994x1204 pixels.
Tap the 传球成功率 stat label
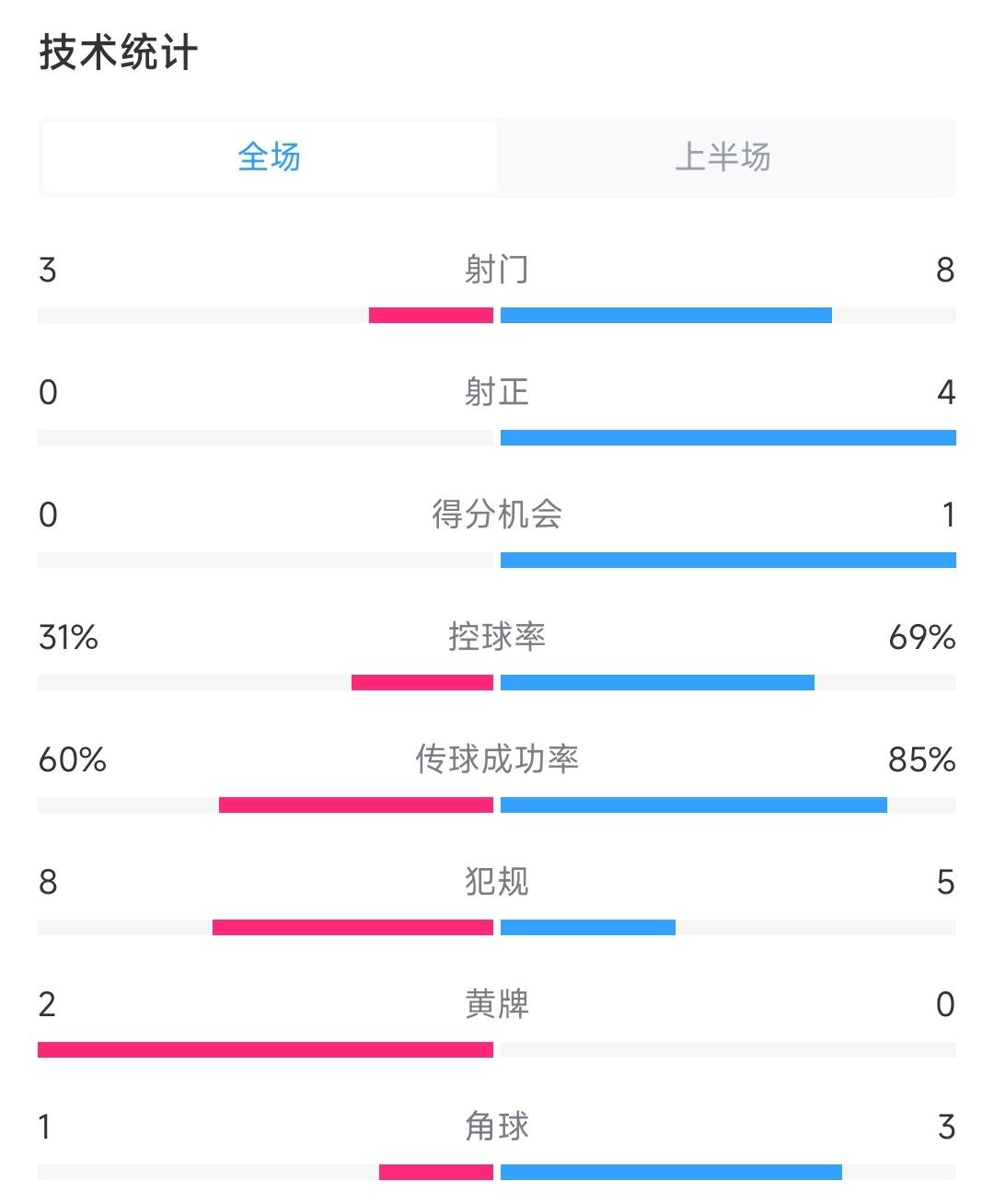click(x=497, y=759)
